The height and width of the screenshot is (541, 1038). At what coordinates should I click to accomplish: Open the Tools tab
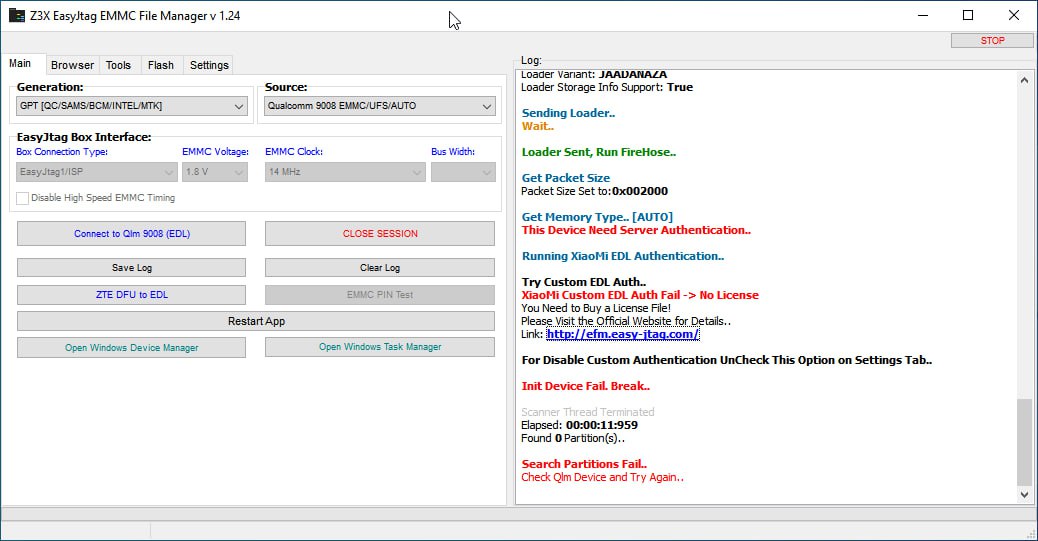click(118, 65)
